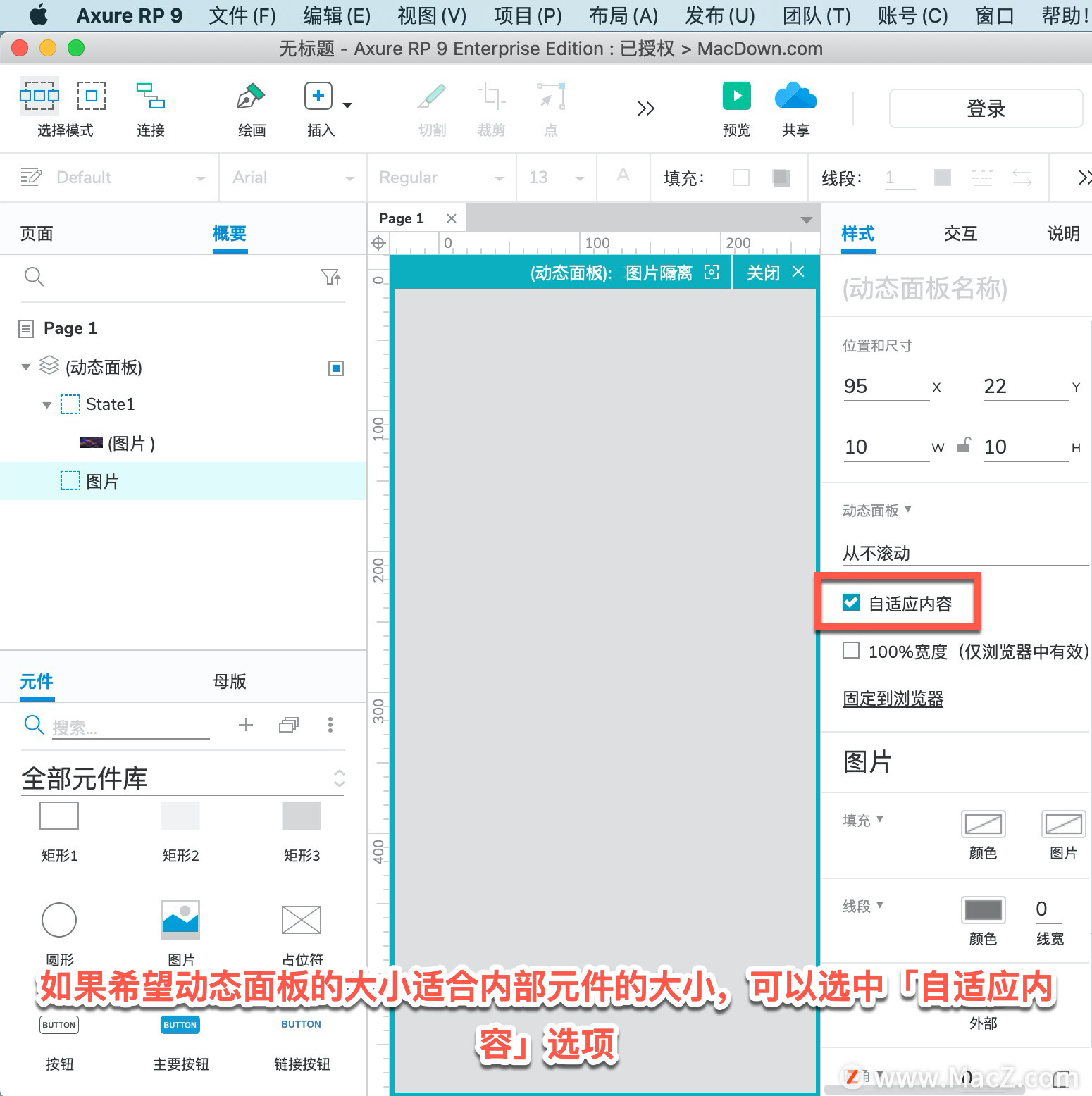1092x1096 pixels.
Task: Choose the Pen drawing tool
Action: (x=251, y=96)
